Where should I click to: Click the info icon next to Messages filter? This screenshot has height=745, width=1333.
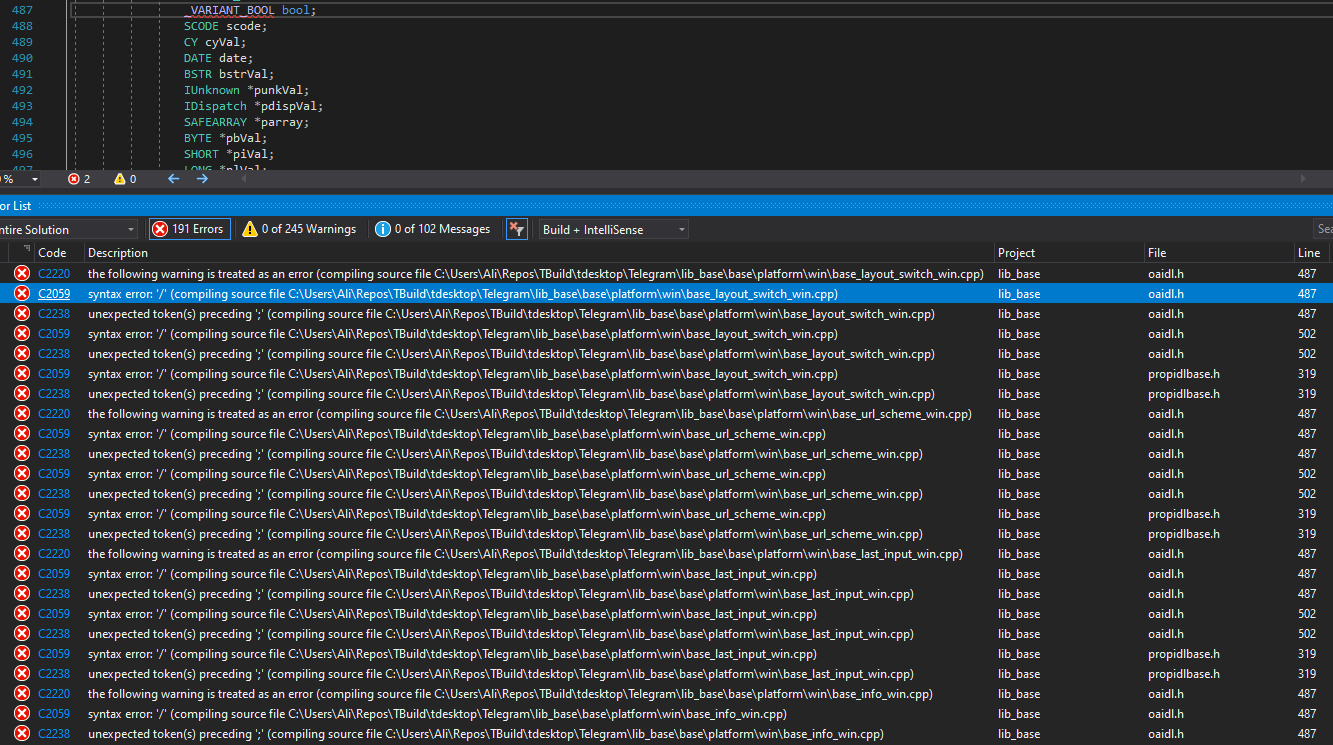pyautogui.click(x=382, y=228)
